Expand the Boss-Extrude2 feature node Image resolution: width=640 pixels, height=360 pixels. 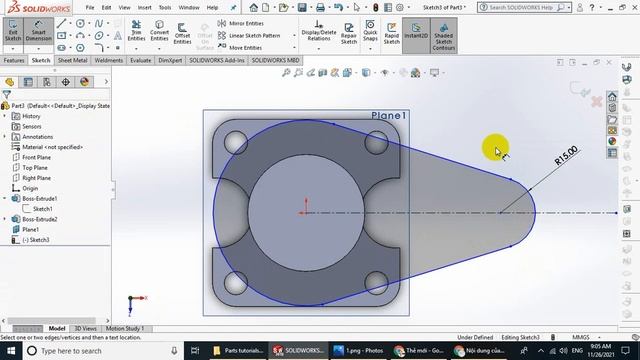5,219
